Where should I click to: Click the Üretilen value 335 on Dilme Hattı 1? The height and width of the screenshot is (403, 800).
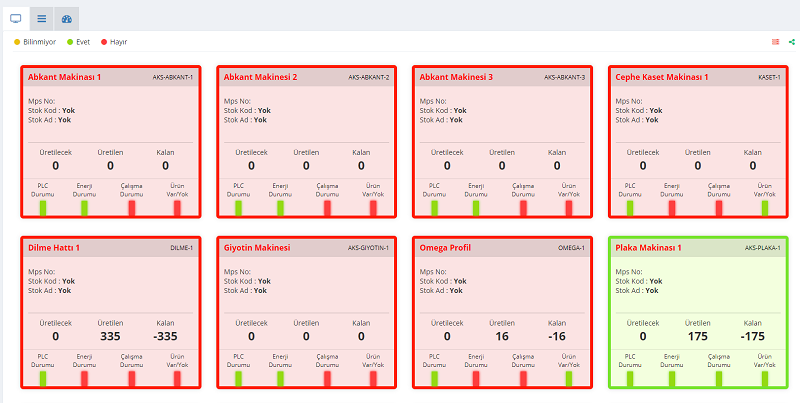110,336
